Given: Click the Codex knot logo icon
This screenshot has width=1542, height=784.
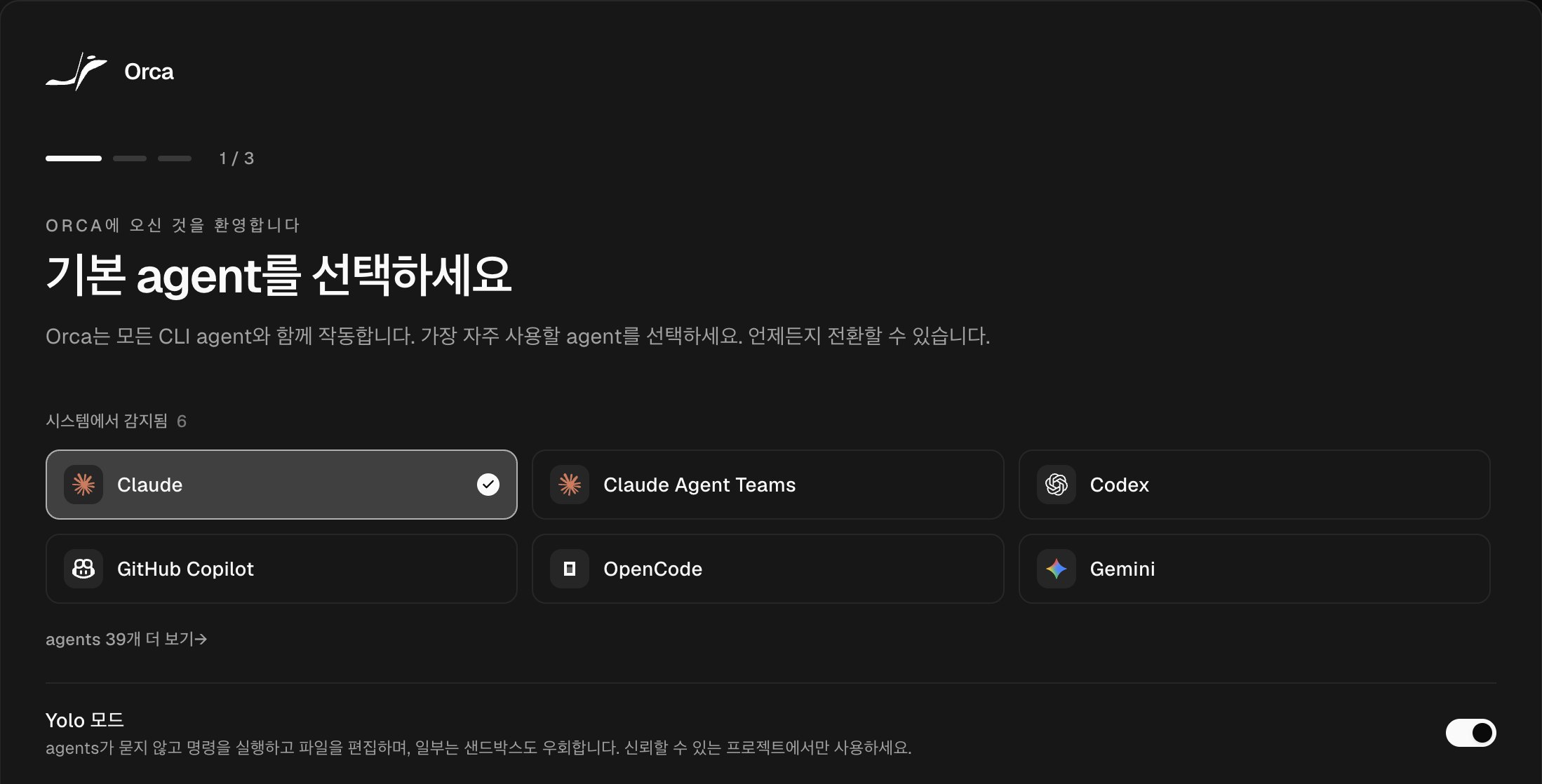Looking at the screenshot, I should coord(1057,485).
